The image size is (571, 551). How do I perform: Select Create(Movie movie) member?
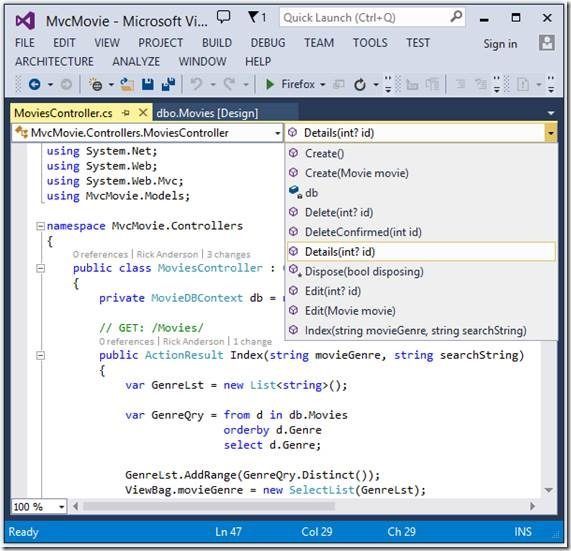pos(421,173)
